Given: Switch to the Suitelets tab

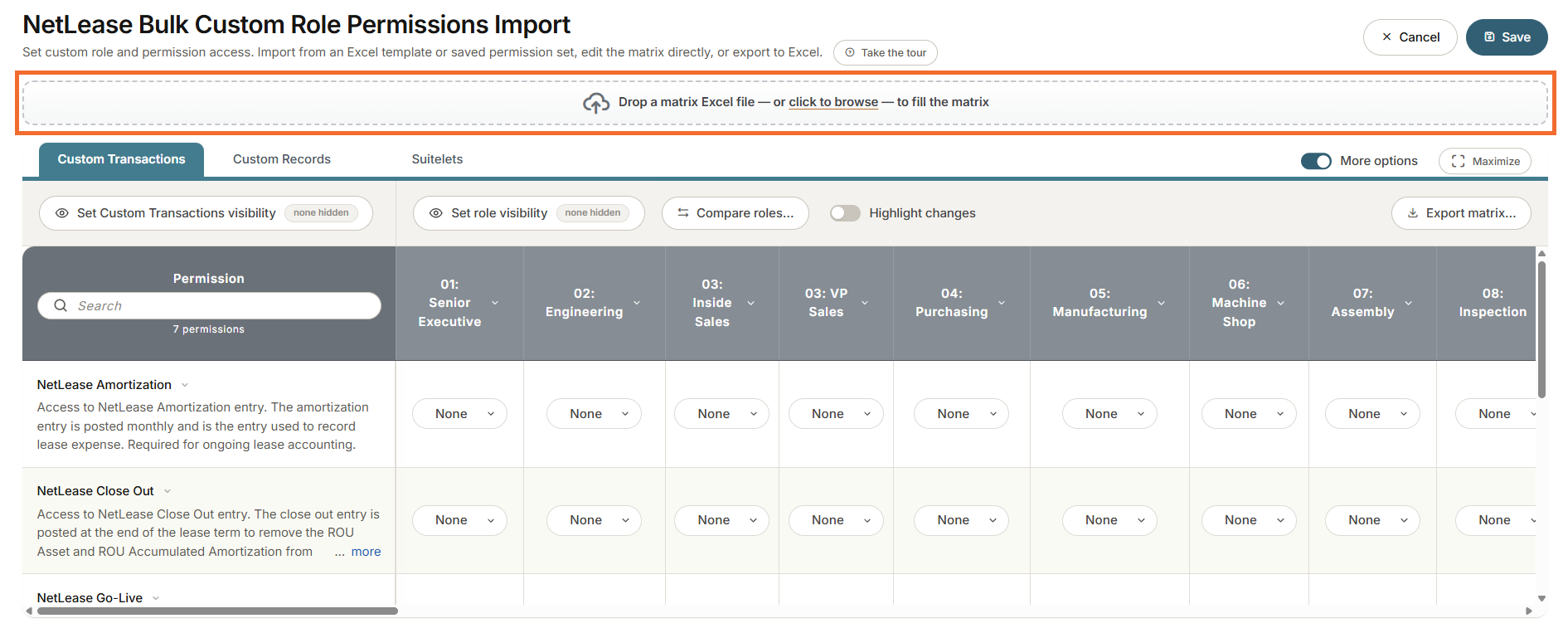Looking at the screenshot, I should click(437, 159).
